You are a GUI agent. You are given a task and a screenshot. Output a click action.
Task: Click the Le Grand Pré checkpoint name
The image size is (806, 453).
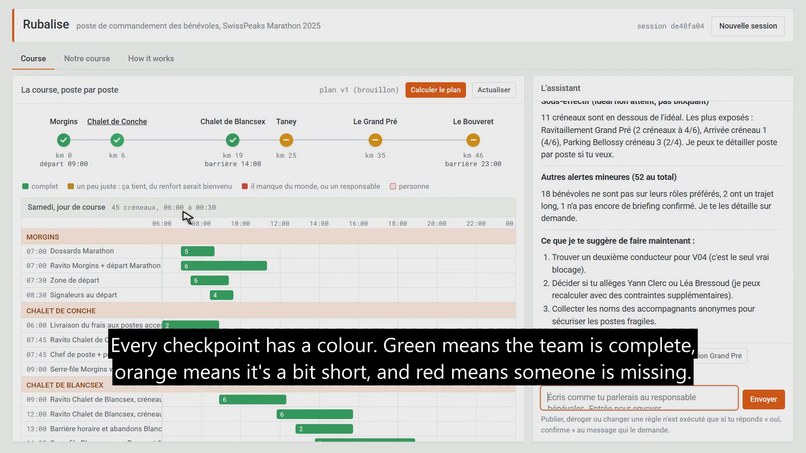[375, 121]
